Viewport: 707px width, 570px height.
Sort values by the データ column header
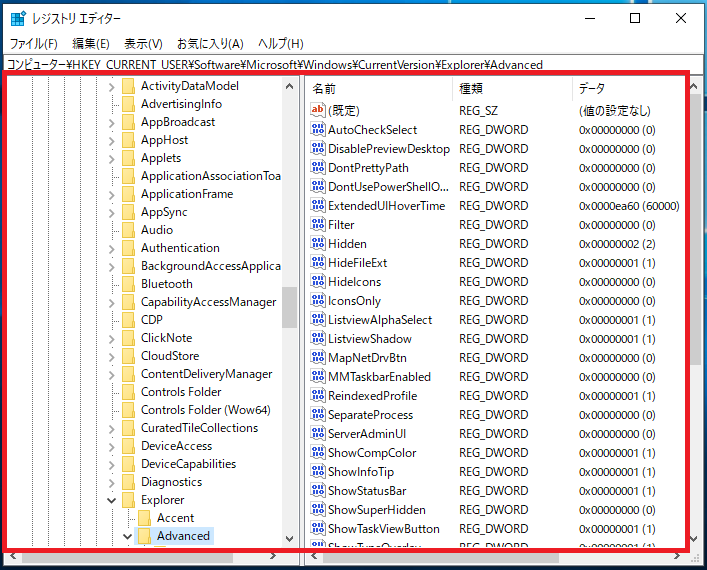click(x=629, y=88)
